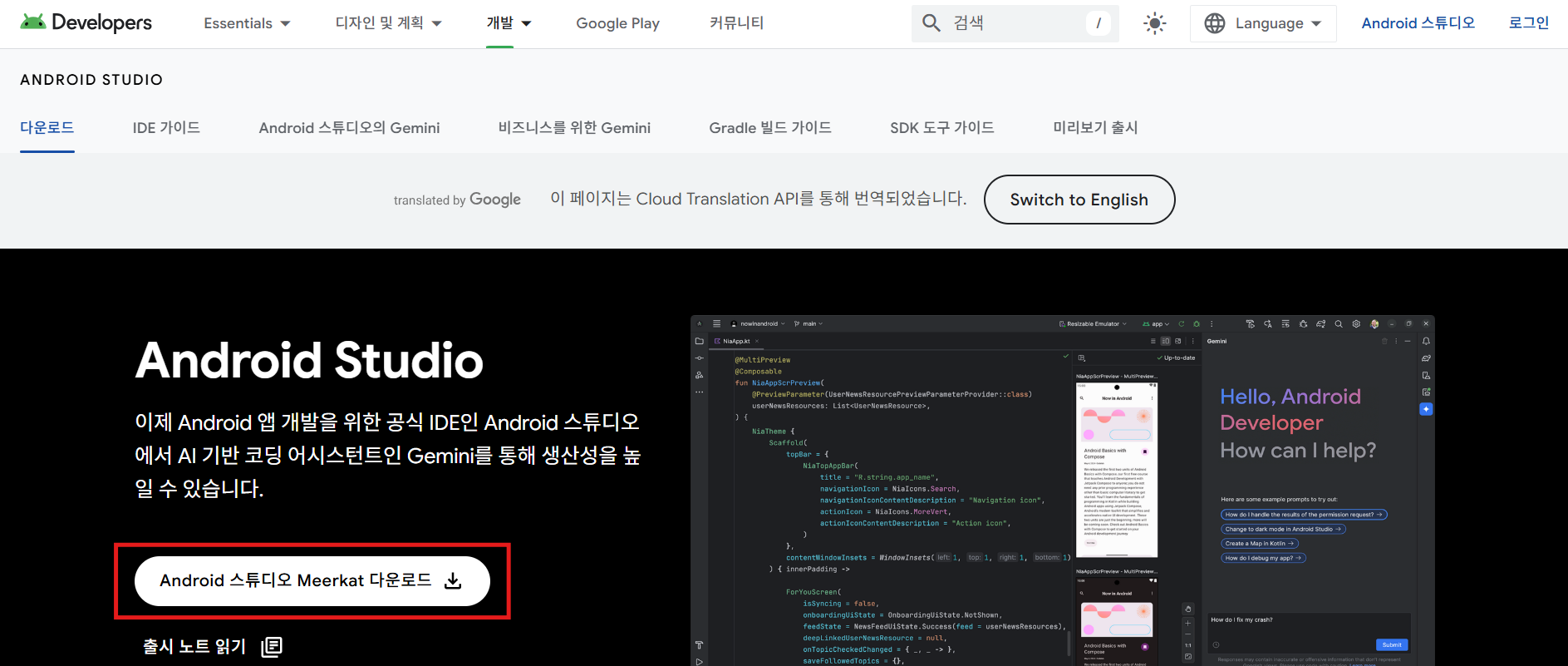Open the Android 스튜디오의 Gemini tab
Viewport: 1568px width, 666px height.
coord(349,127)
